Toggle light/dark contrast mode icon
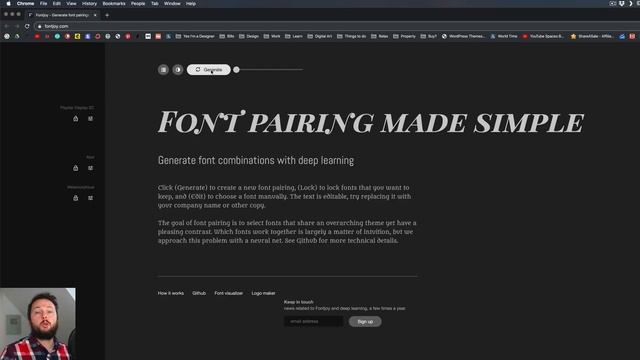The width and height of the screenshot is (640, 360). (x=178, y=70)
